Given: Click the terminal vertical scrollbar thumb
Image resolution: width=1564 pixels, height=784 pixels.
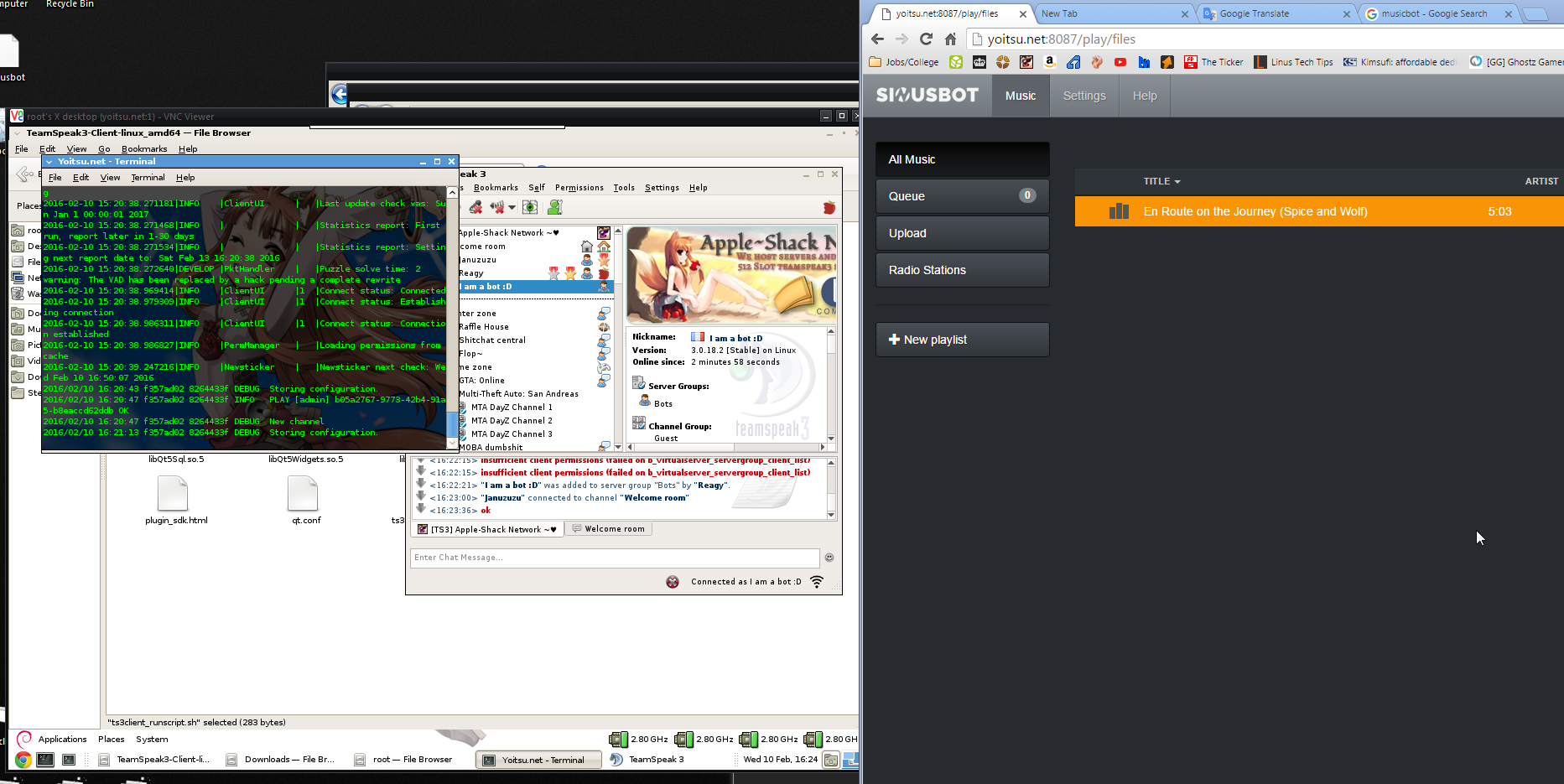Looking at the screenshot, I should click(x=452, y=423).
